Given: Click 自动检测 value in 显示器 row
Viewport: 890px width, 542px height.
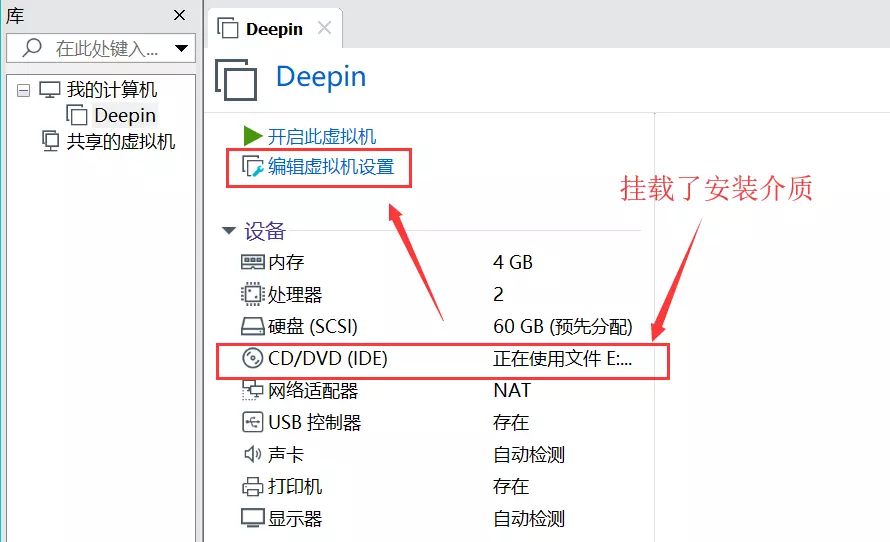Looking at the screenshot, I should tap(529, 519).
